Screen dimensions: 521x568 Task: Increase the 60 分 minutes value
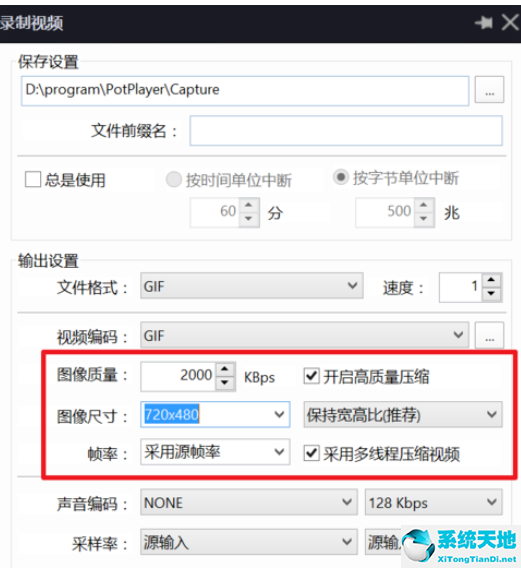[249, 205]
